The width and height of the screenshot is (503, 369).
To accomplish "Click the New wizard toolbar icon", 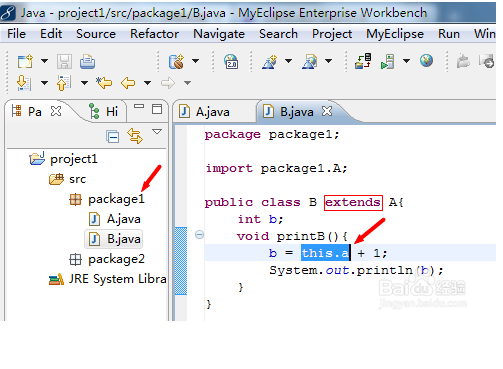I will (x=25, y=61).
